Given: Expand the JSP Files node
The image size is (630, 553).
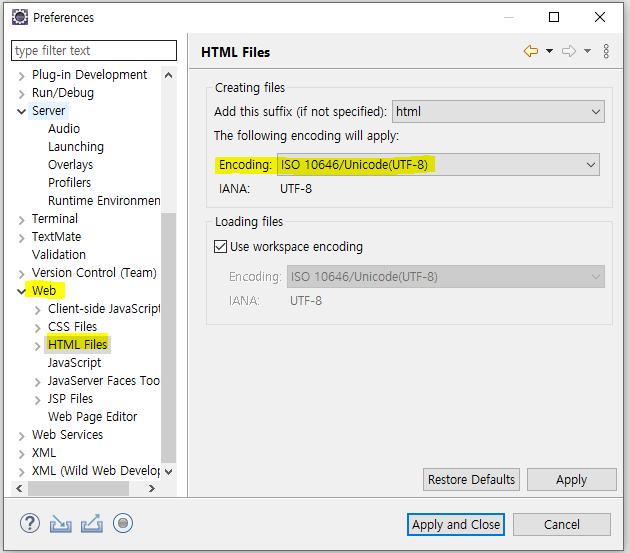Looking at the screenshot, I should 37,399.
